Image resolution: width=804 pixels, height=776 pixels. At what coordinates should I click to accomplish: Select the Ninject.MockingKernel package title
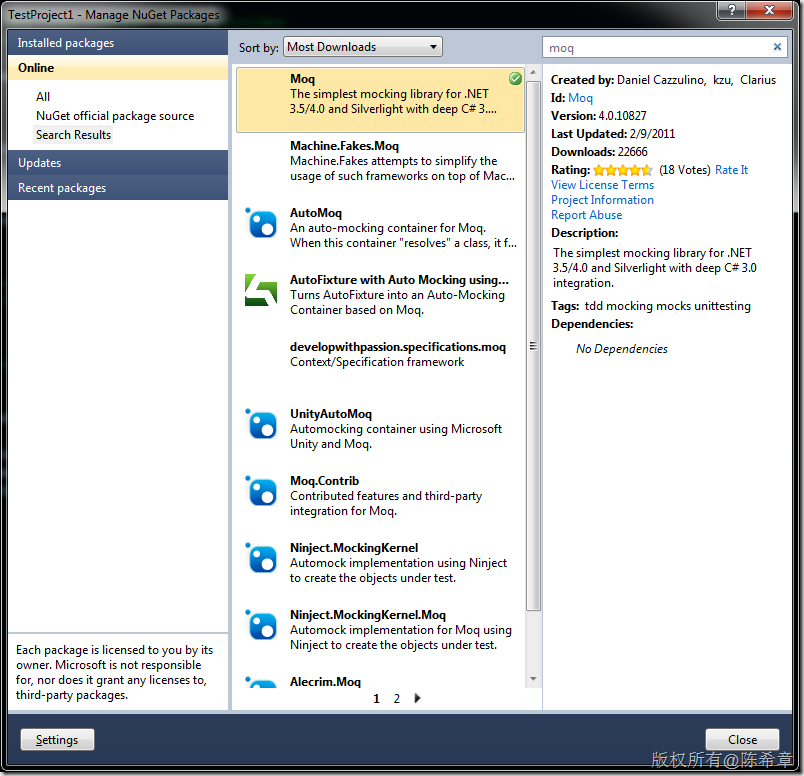point(354,548)
